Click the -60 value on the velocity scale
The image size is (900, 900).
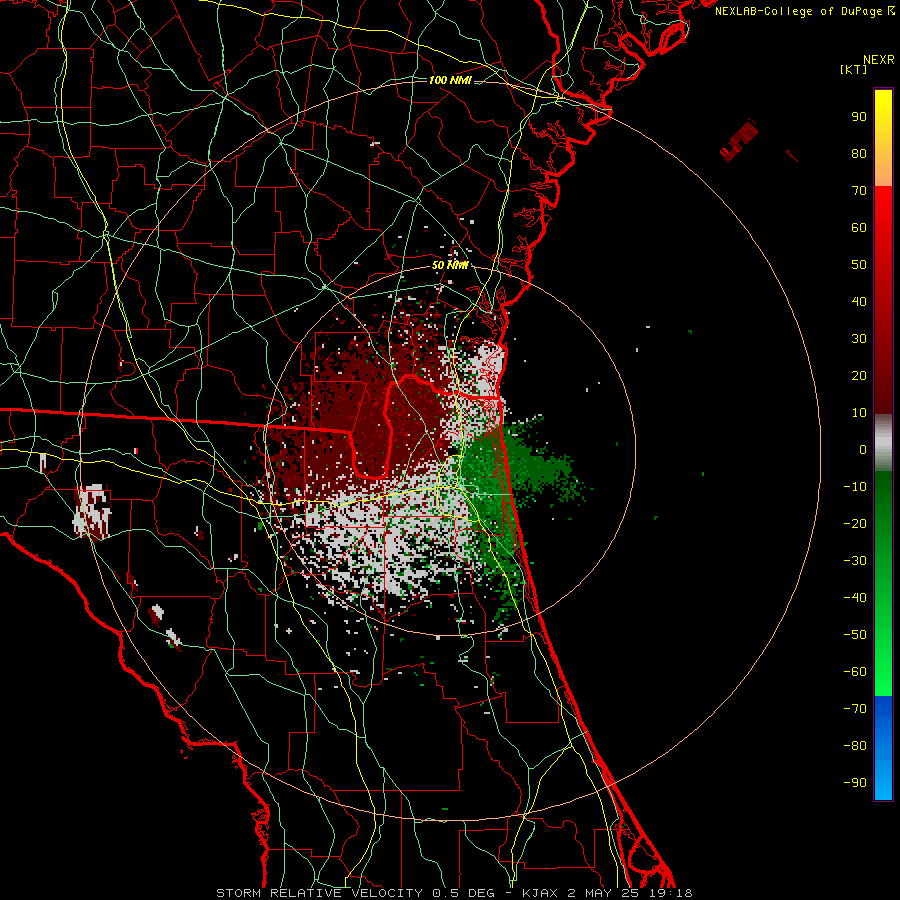855,672
